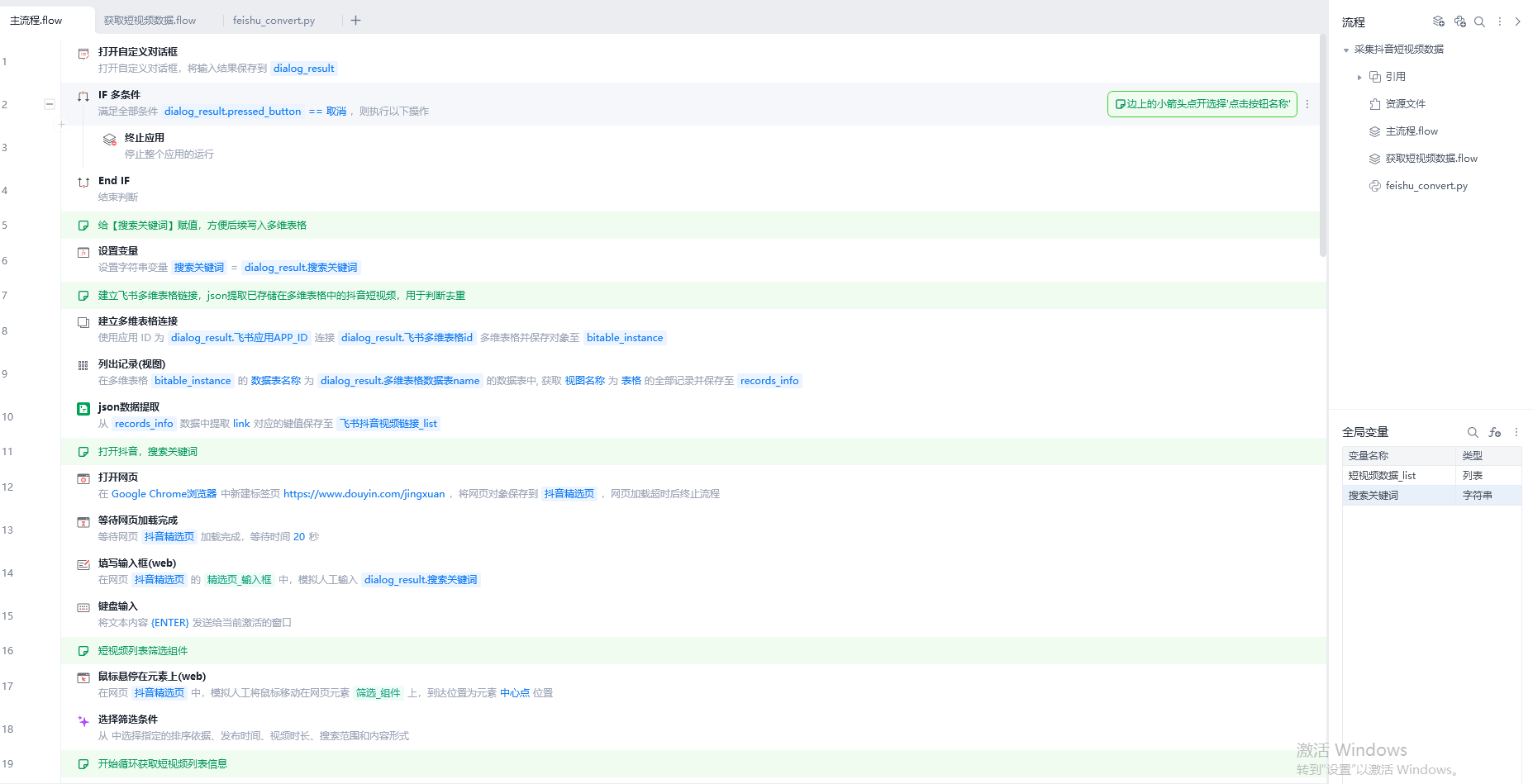
Task: Select the 短视频数据_list variable row
Action: [x=1431, y=476]
